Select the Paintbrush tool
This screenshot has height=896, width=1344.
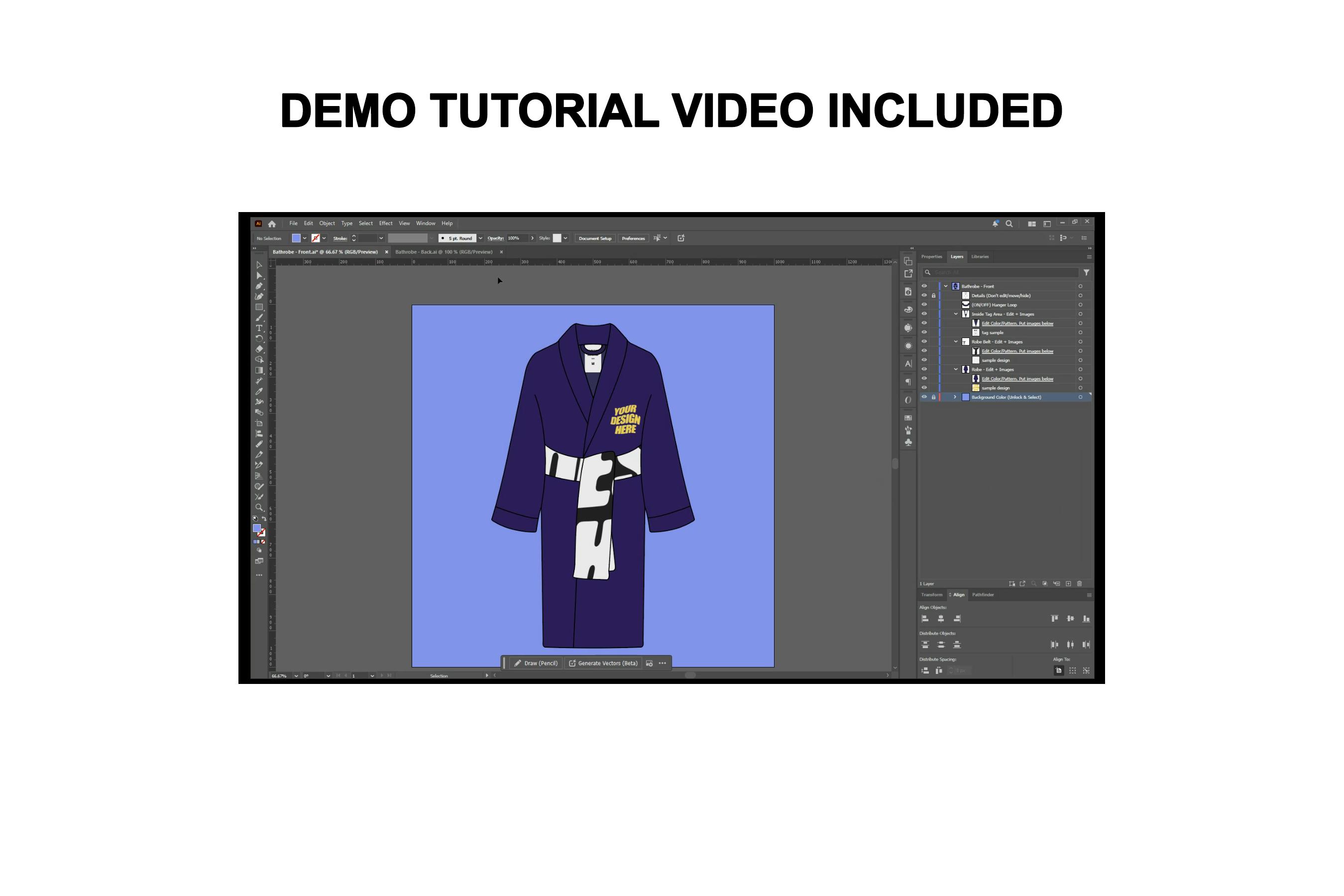pyautogui.click(x=259, y=318)
